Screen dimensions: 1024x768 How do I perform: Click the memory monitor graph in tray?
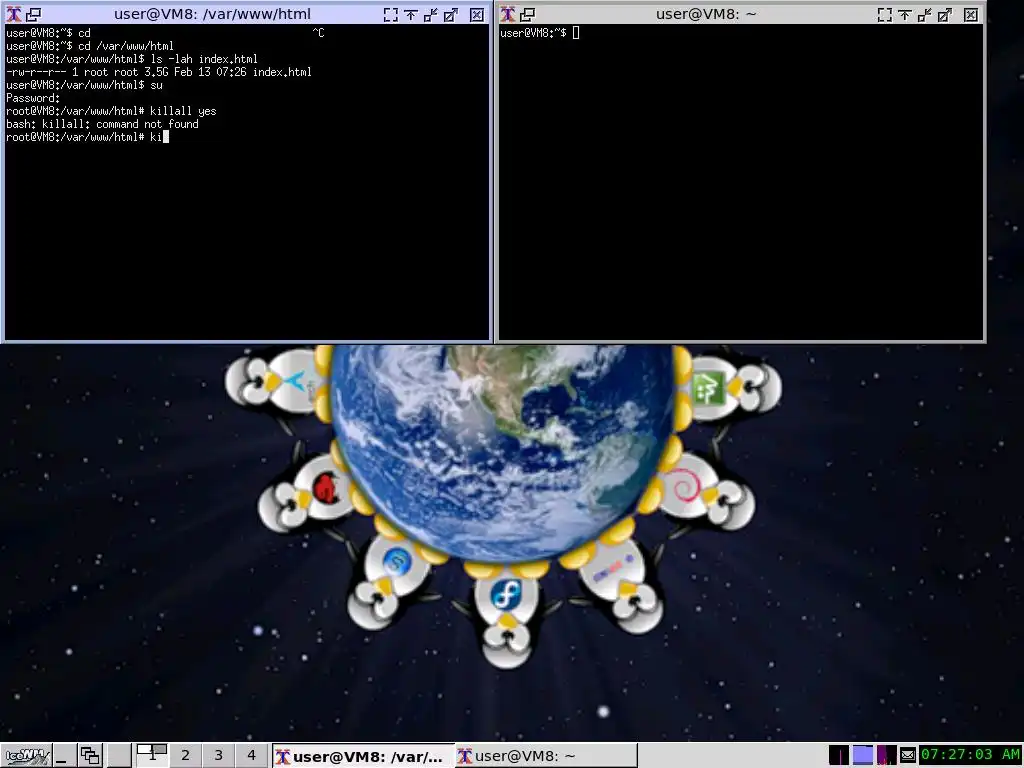pos(863,756)
